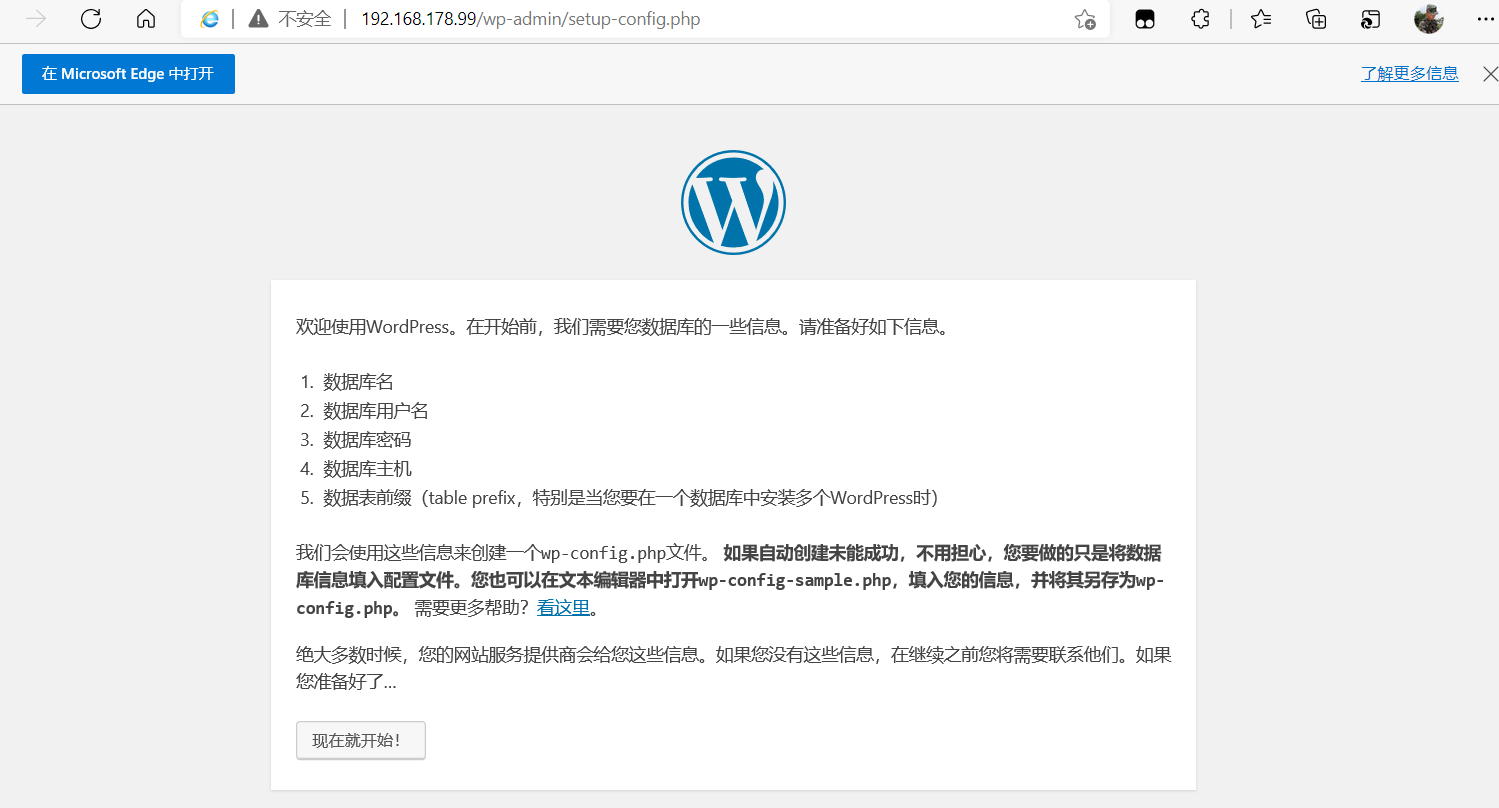Open the 了解更多信息 link

click(1410, 74)
